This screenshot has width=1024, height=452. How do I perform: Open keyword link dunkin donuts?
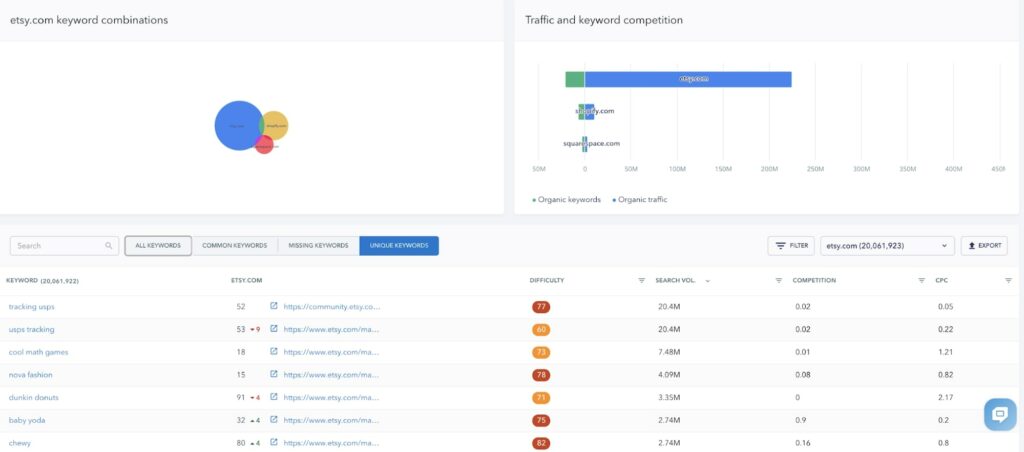pyautogui.click(x=34, y=397)
